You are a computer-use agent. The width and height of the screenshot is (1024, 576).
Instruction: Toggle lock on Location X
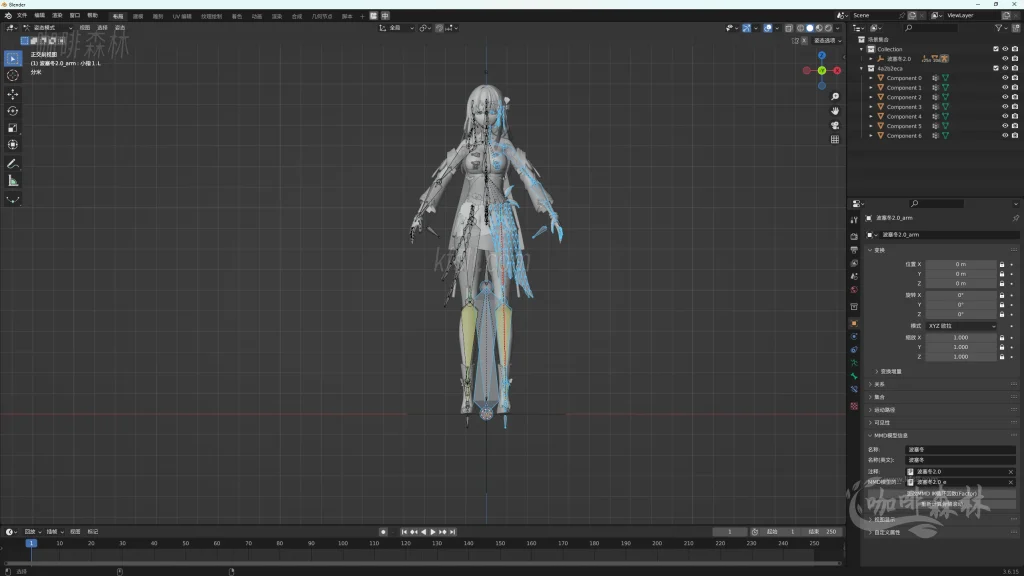[1002, 264]
